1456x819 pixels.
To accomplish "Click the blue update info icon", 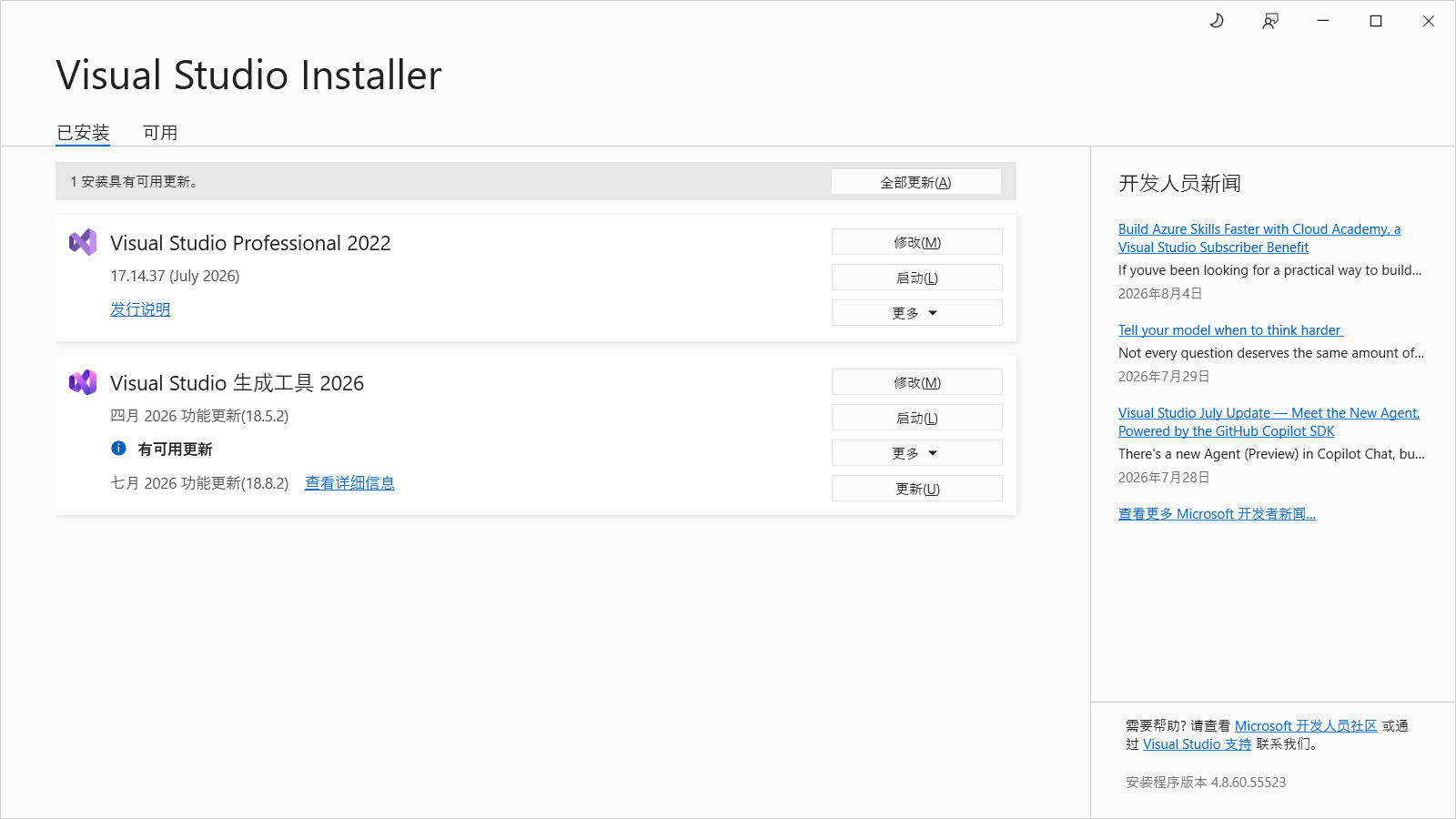I will (x=118, y=448).
